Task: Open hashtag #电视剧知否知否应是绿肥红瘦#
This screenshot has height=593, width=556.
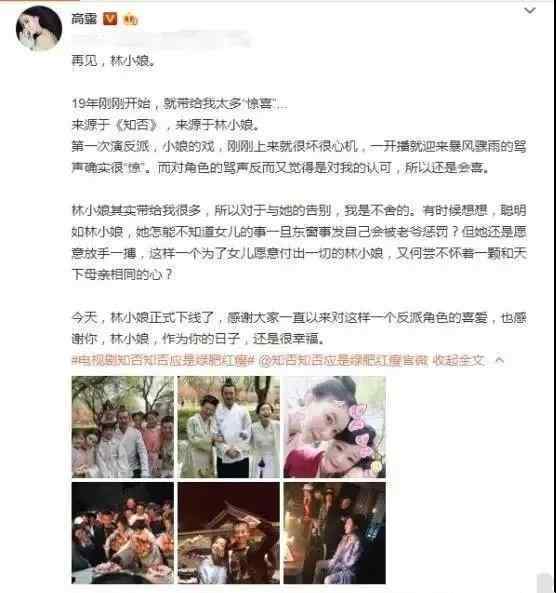Action: pos(163,360)
